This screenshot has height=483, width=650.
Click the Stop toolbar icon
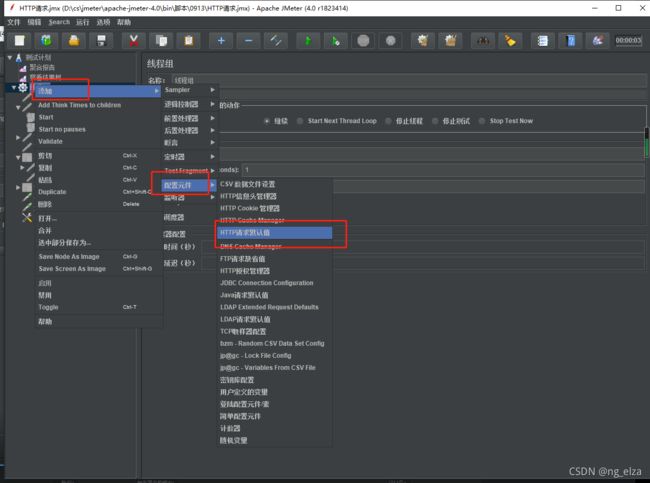click(x=363, y=41)
